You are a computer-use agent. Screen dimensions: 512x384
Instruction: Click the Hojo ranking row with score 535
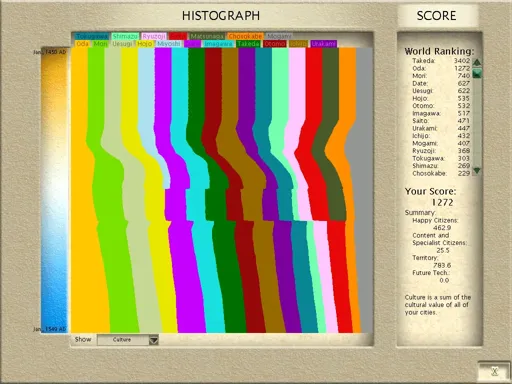441,98
